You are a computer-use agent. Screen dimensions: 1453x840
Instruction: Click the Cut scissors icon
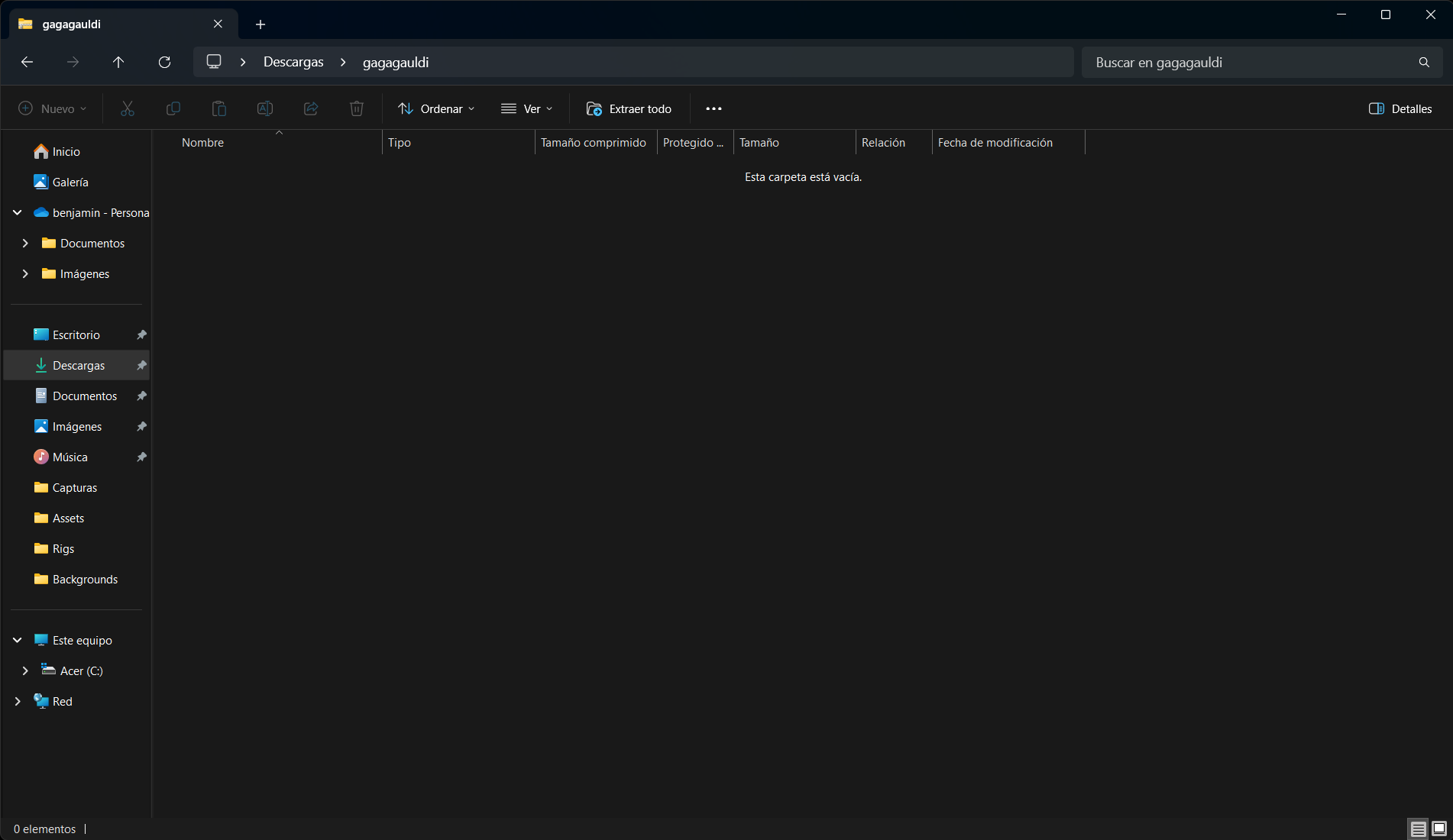click(128, 108)
